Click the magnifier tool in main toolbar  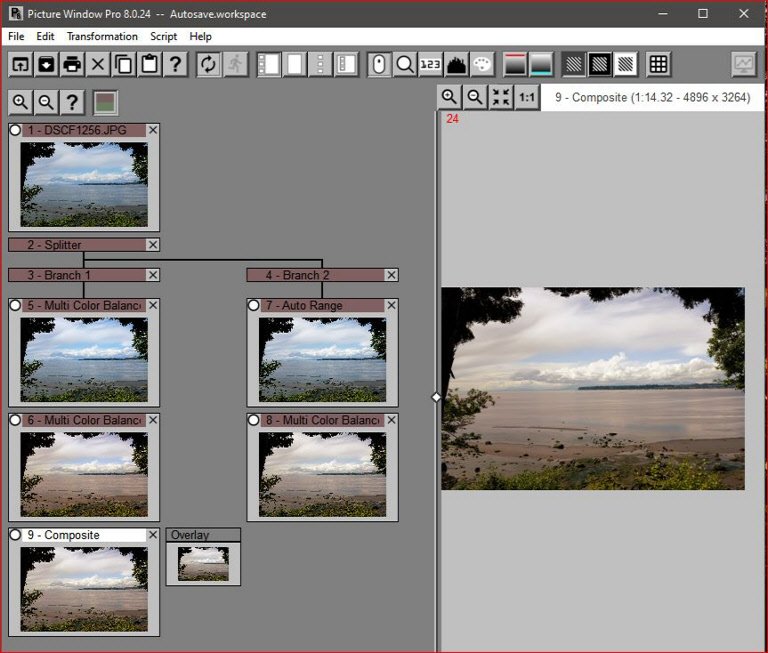(405, 65)
